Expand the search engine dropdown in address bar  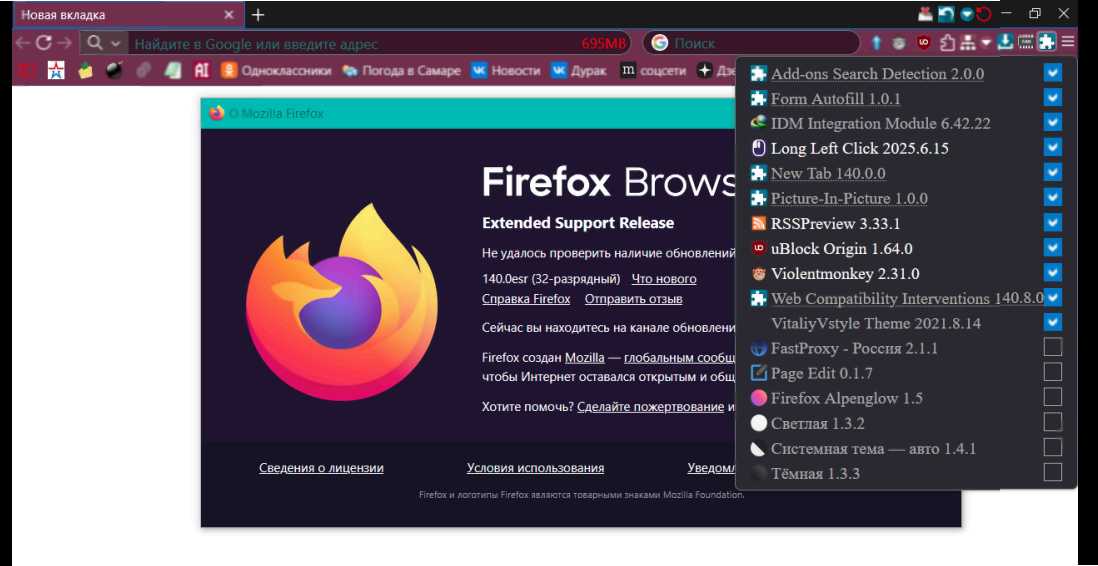pyautogui.click(x=104, y=43)
